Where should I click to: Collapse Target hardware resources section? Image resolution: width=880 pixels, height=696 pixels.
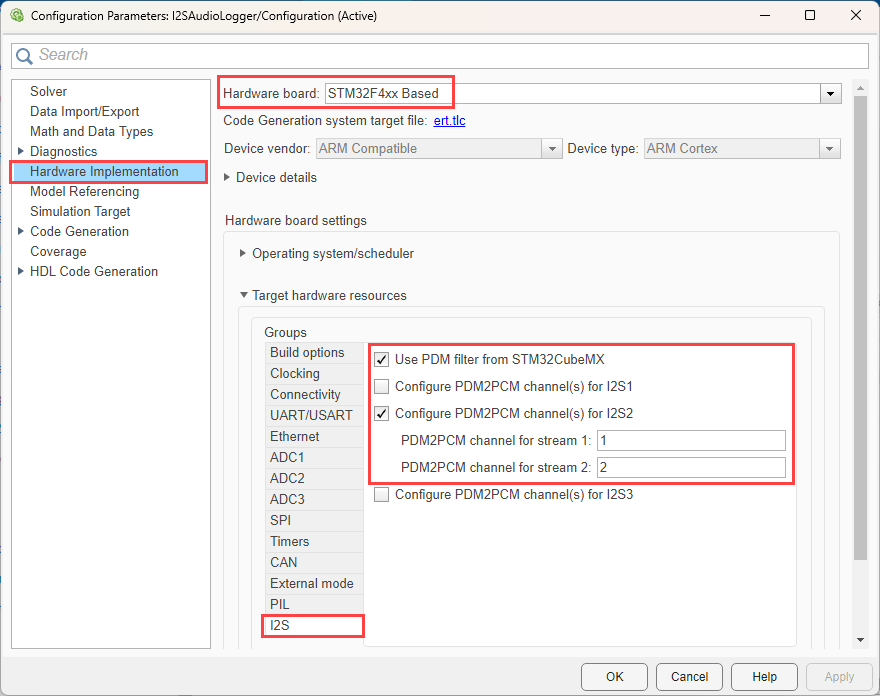click(x=243, y=296)
